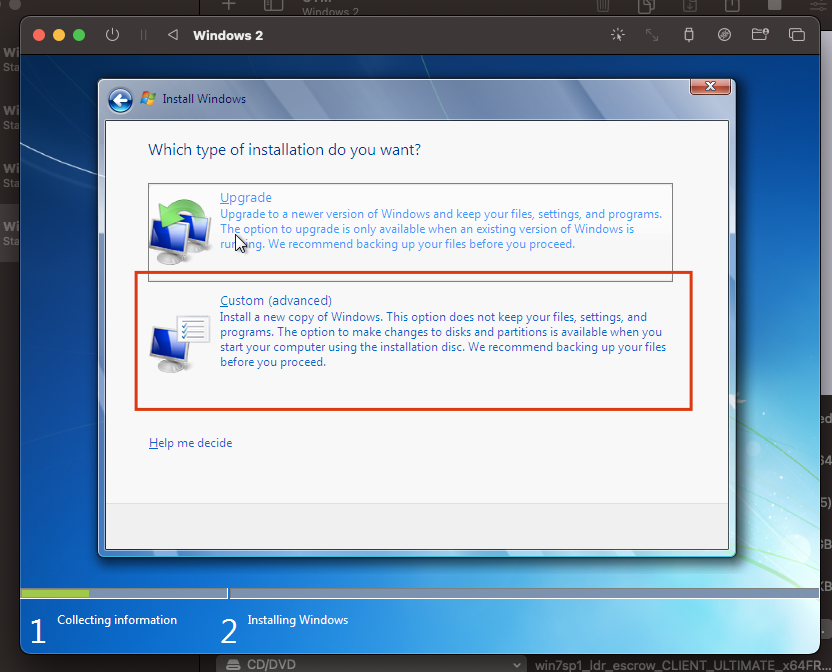This screenshot has height=672, width=832.
Task: Click the Custom option's description paragraph
Action: [443, 339]
